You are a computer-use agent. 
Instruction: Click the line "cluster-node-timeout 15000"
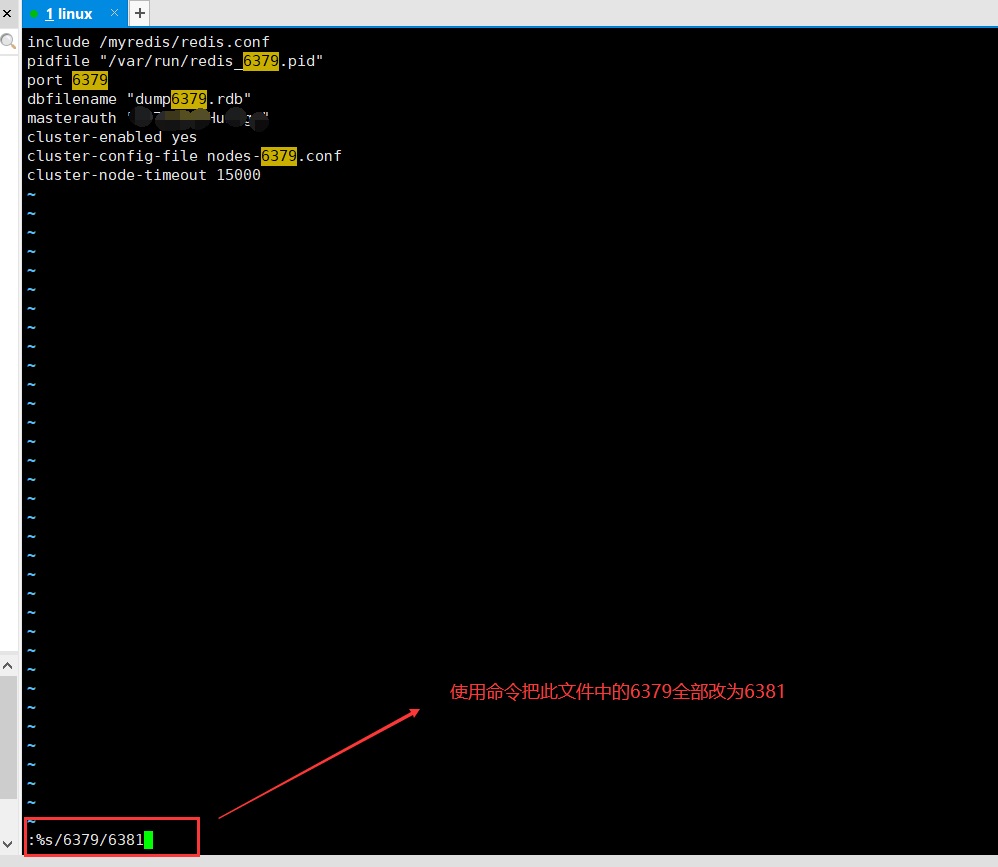(144, 175)
